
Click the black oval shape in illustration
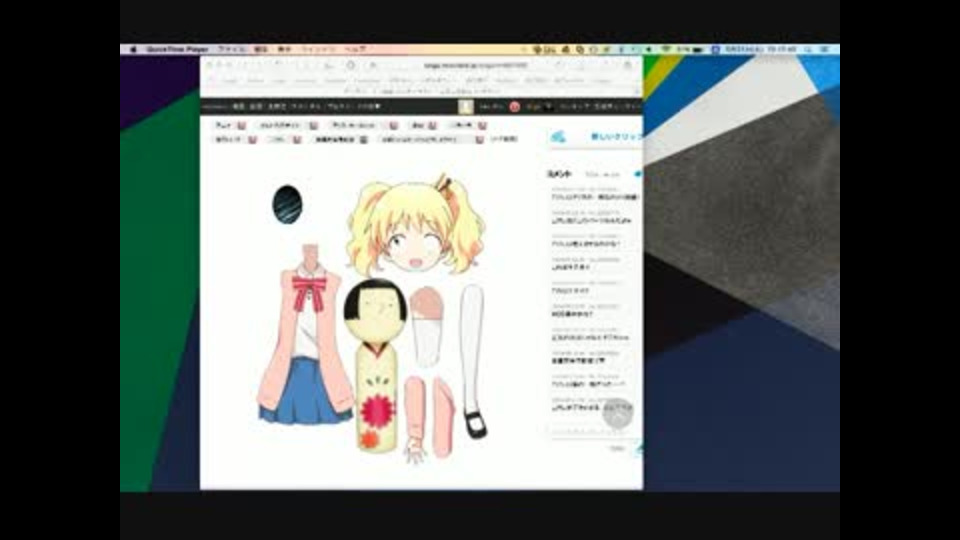point(287,204)
